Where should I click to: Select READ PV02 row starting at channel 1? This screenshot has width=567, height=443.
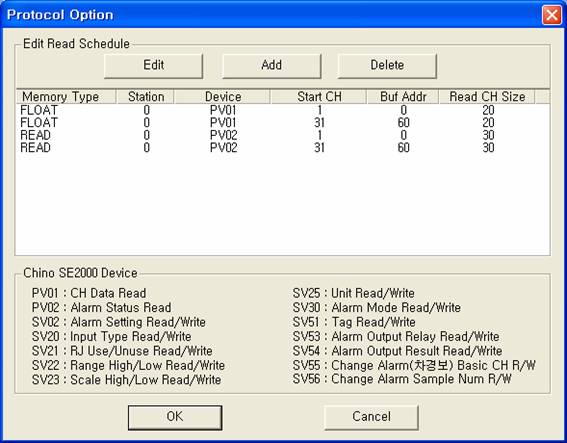[x=283, y=135]
